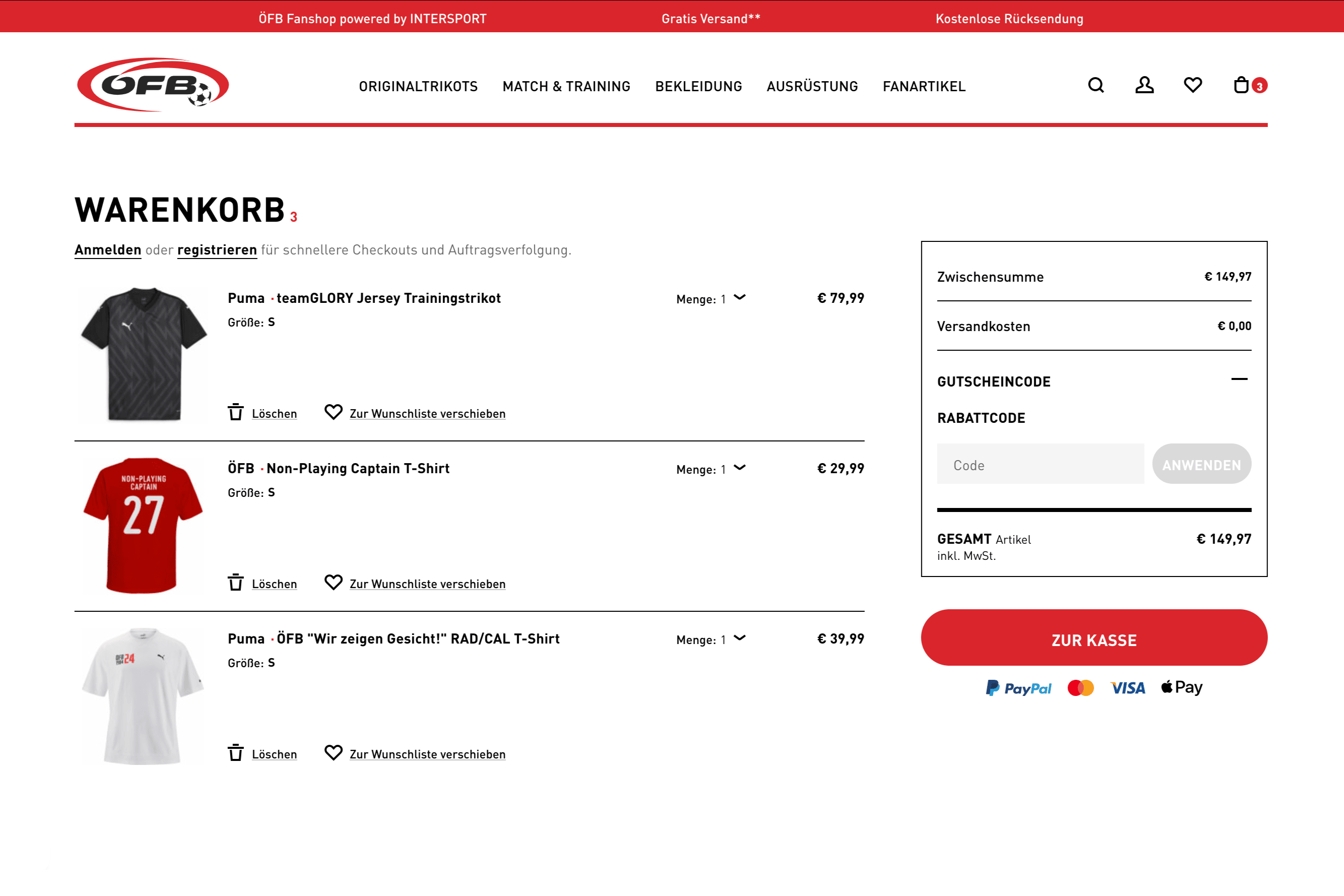The image size is (1344, 896).
Task: Focus the Rabattcode Code input field
Action: 1040,464
